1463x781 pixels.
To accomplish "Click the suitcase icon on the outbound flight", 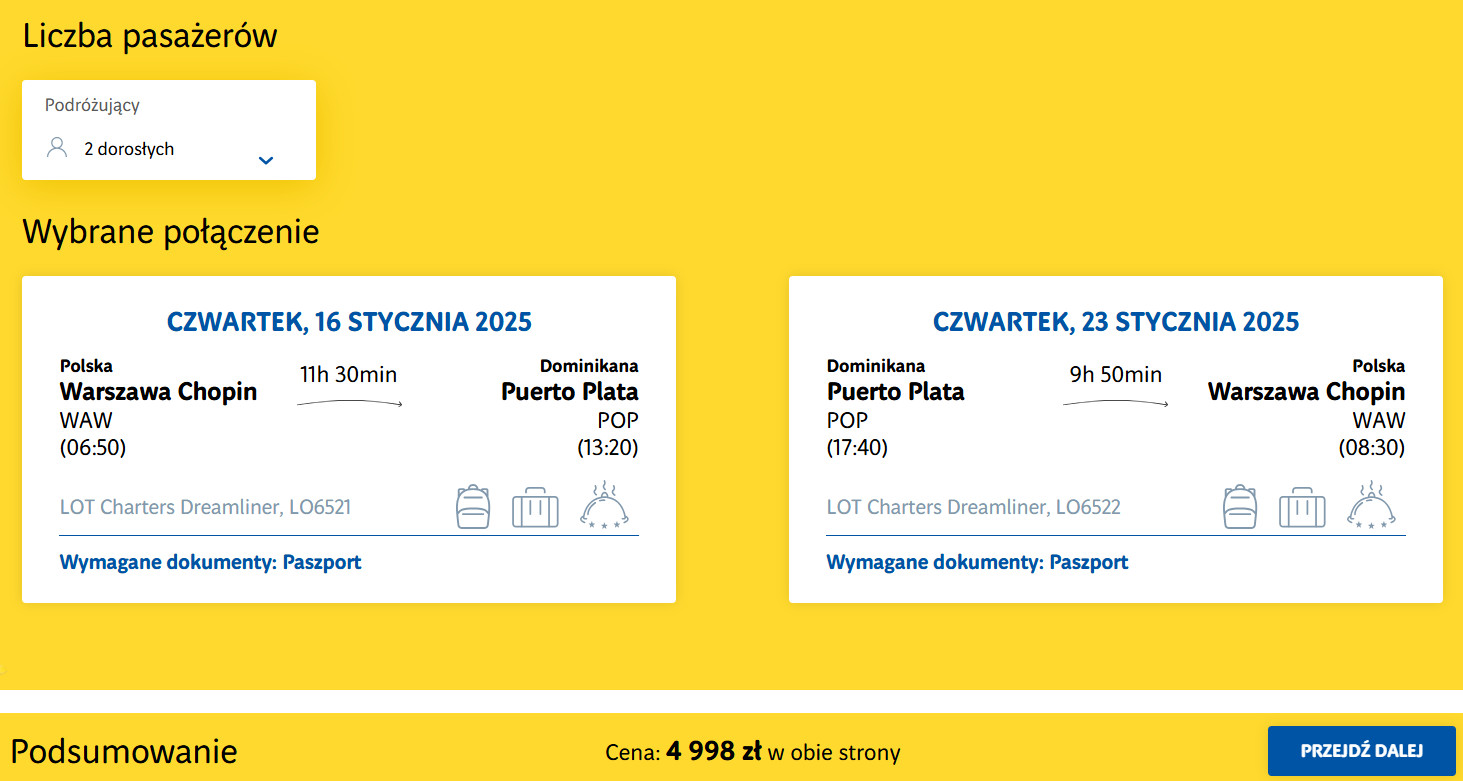I will click(x=535, y=507).
